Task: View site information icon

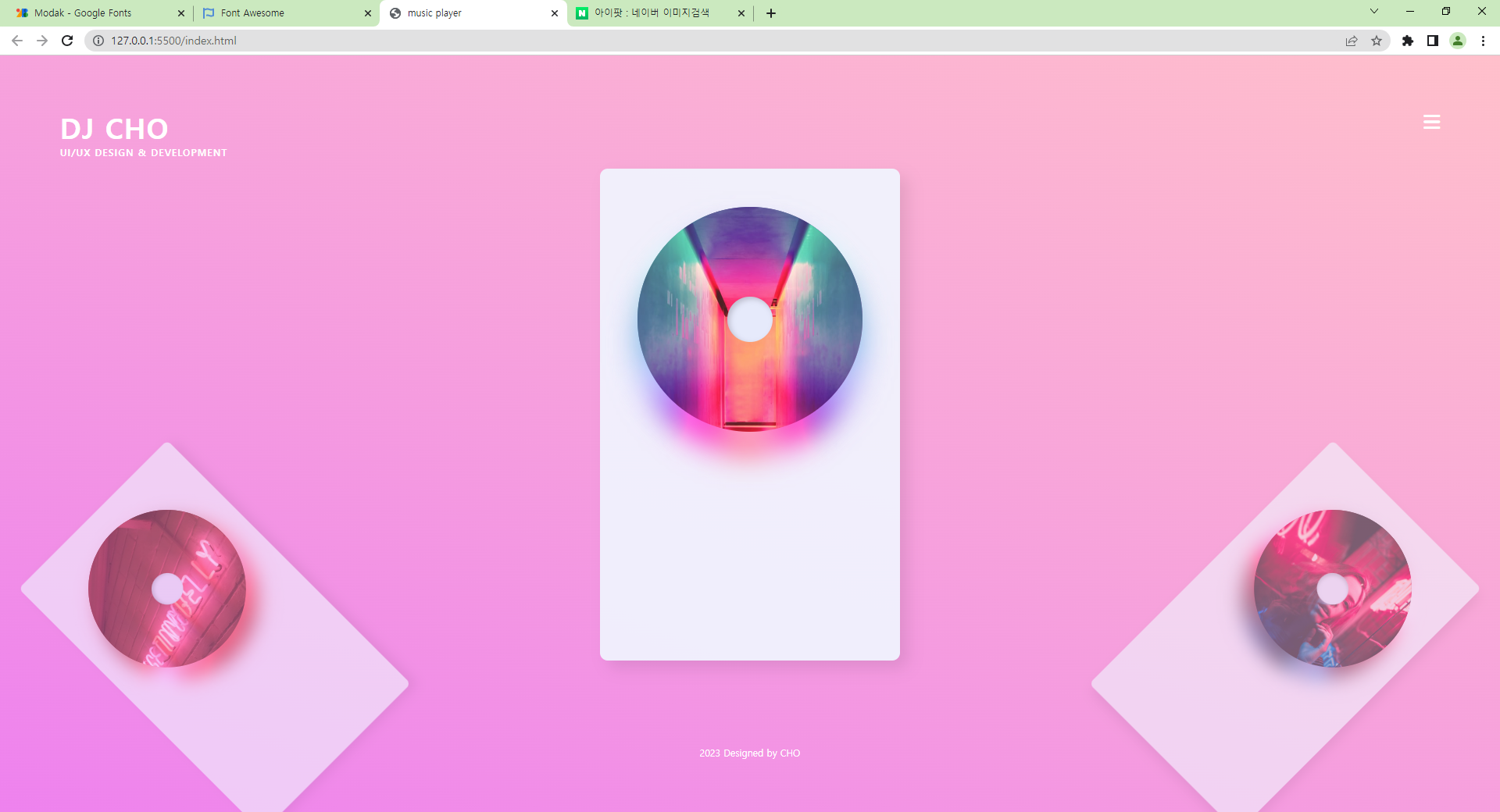Action: point(98,41)
